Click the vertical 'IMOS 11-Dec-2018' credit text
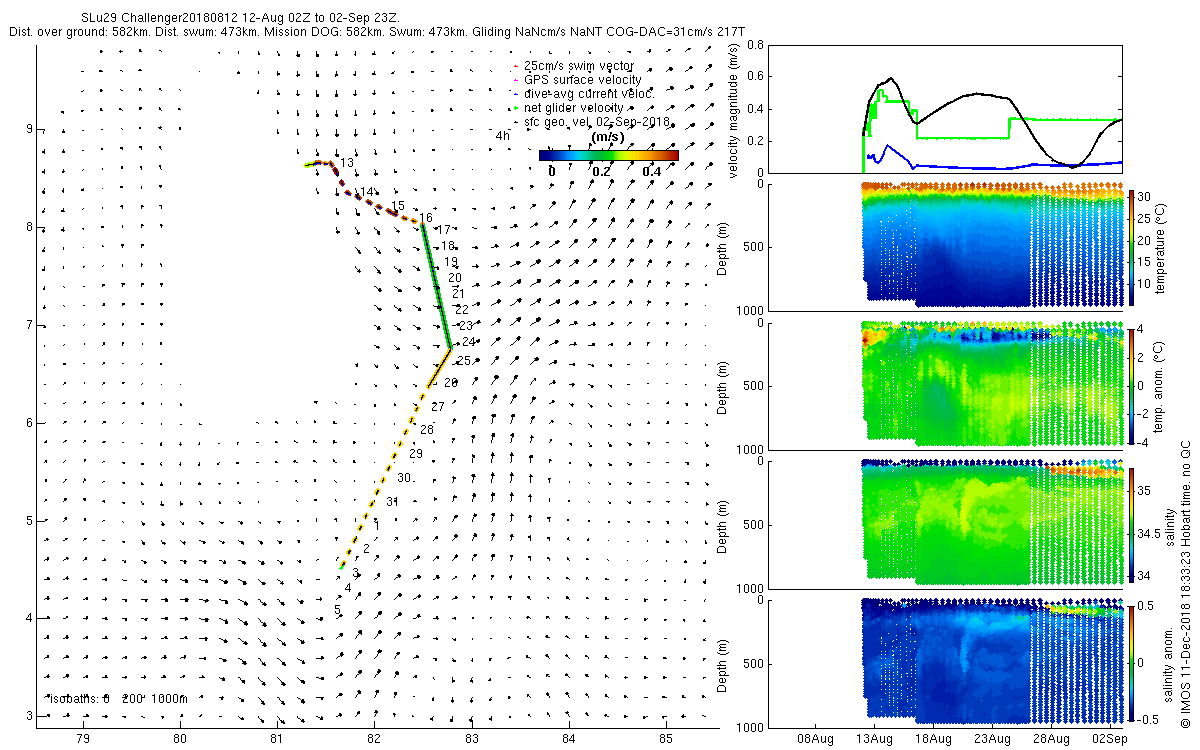Image resolution: width=1200 pixels, height=750 pixels. [1186, 584]
